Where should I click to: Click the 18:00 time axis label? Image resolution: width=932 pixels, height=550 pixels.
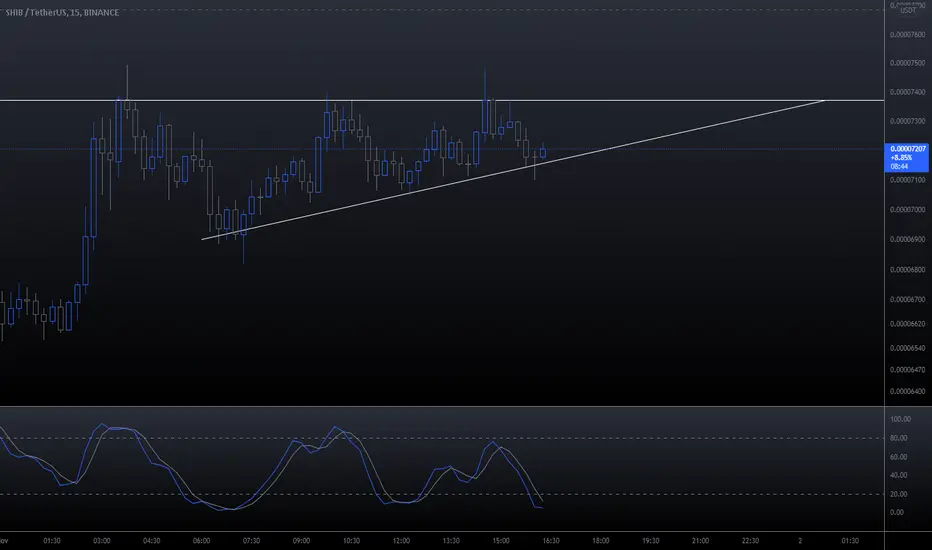(601, 541)
